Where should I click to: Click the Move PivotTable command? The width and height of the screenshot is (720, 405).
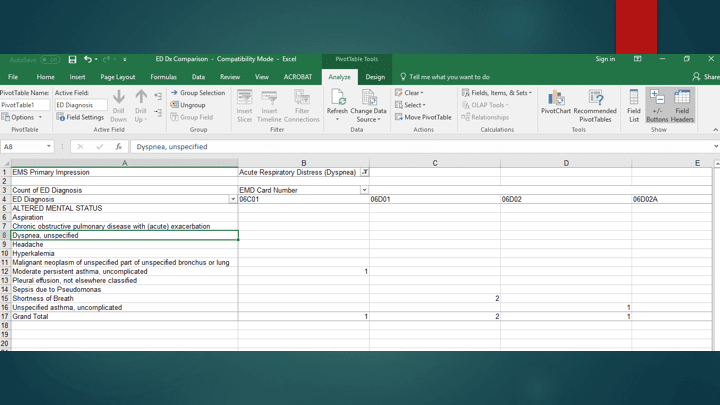pyautogui.click(x=424, y=117)
